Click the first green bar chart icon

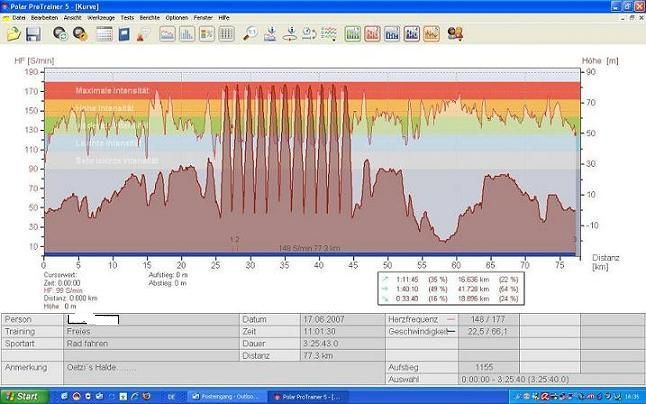click(352, 34)
